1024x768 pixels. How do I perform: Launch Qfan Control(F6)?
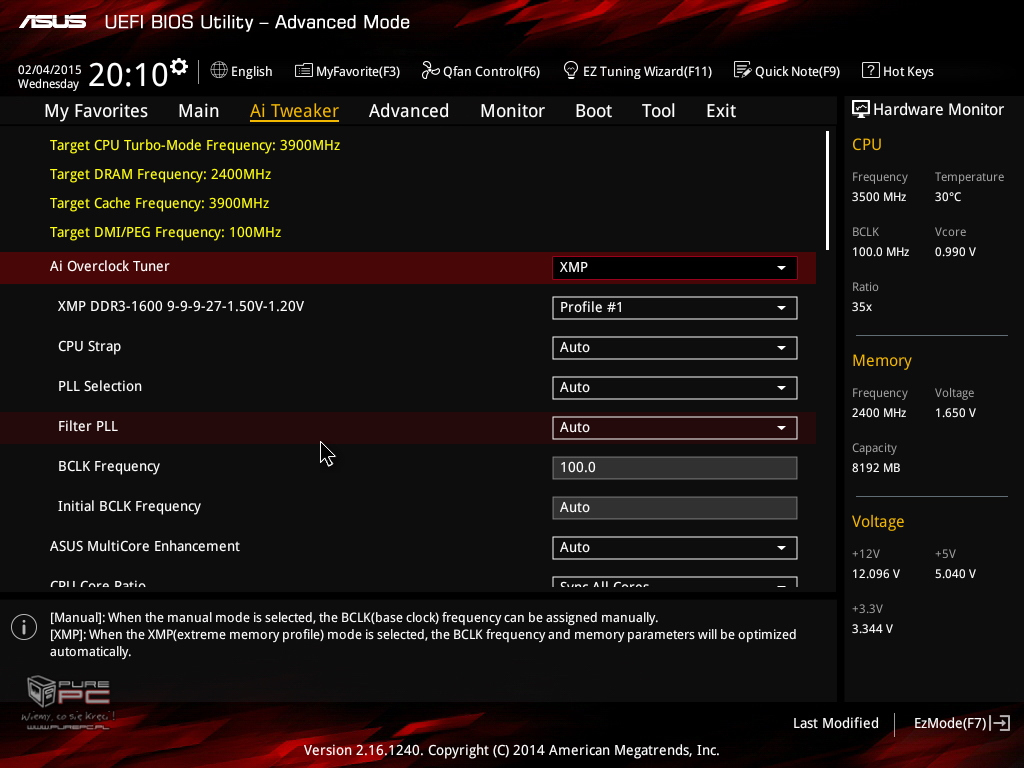(481, 71)
